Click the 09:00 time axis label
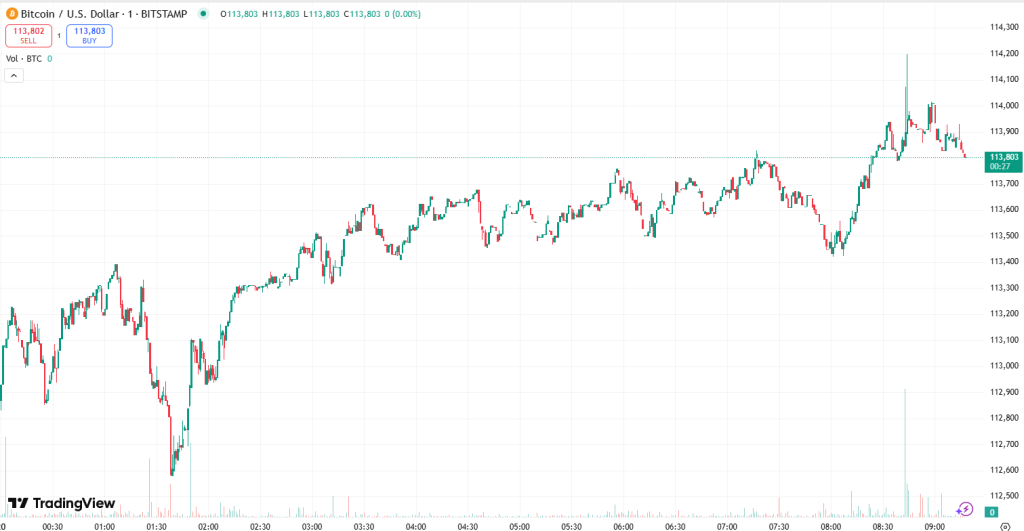 click(934, 526)
